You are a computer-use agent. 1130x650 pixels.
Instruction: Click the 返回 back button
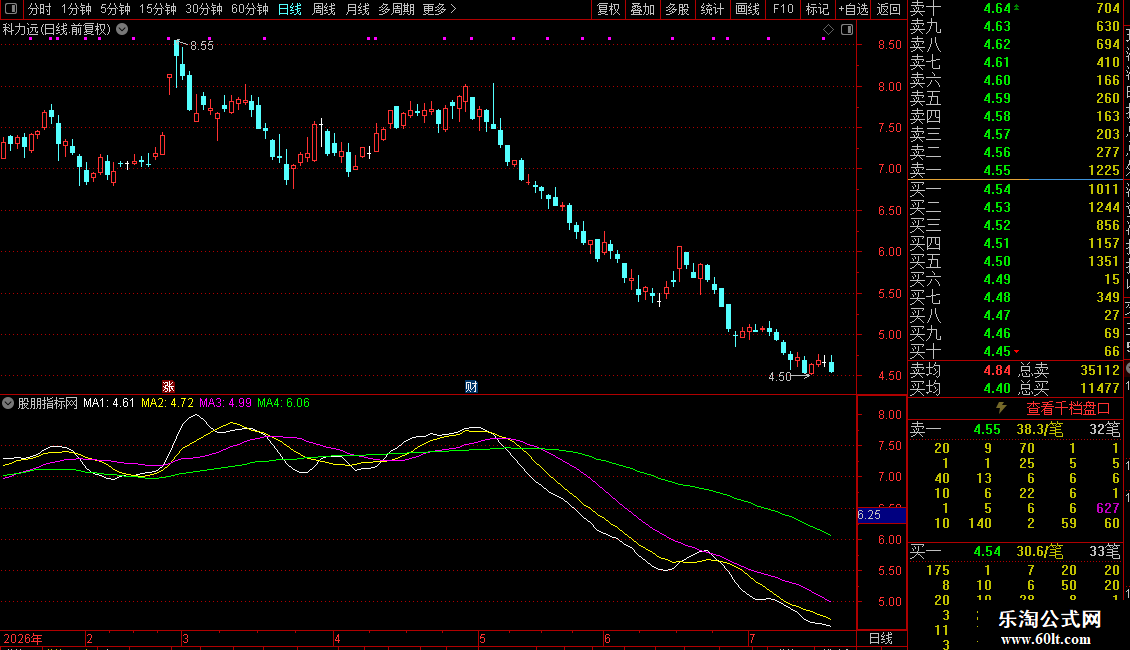[x=889, y=9]
